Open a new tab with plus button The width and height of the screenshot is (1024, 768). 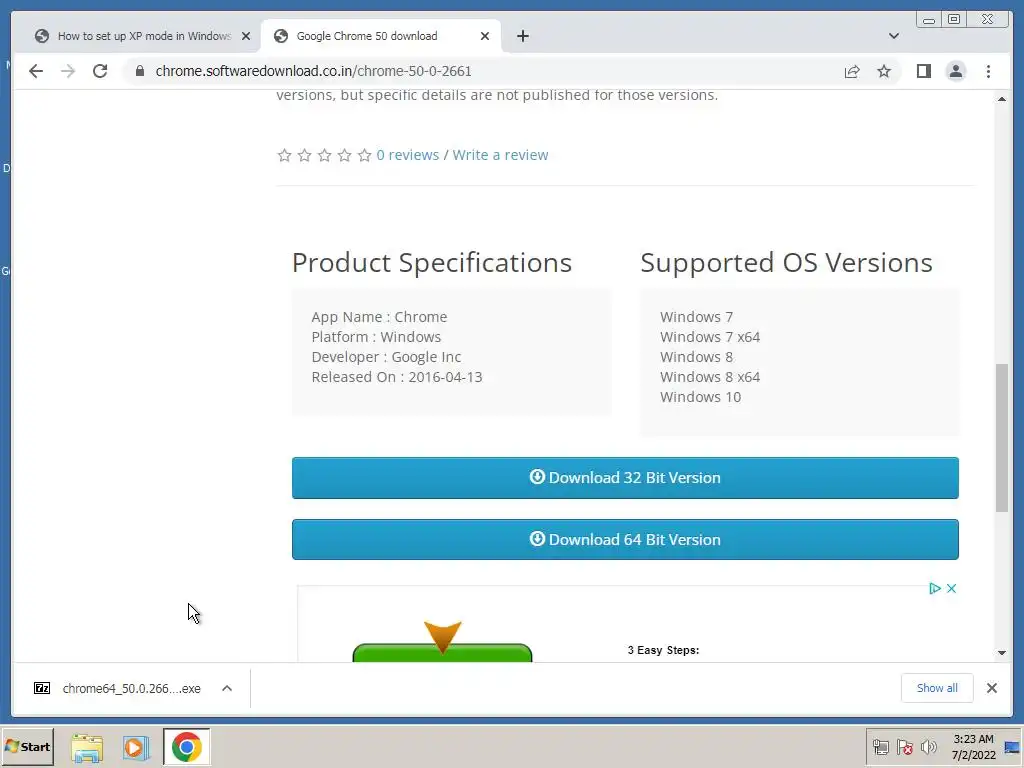point(522,36)
